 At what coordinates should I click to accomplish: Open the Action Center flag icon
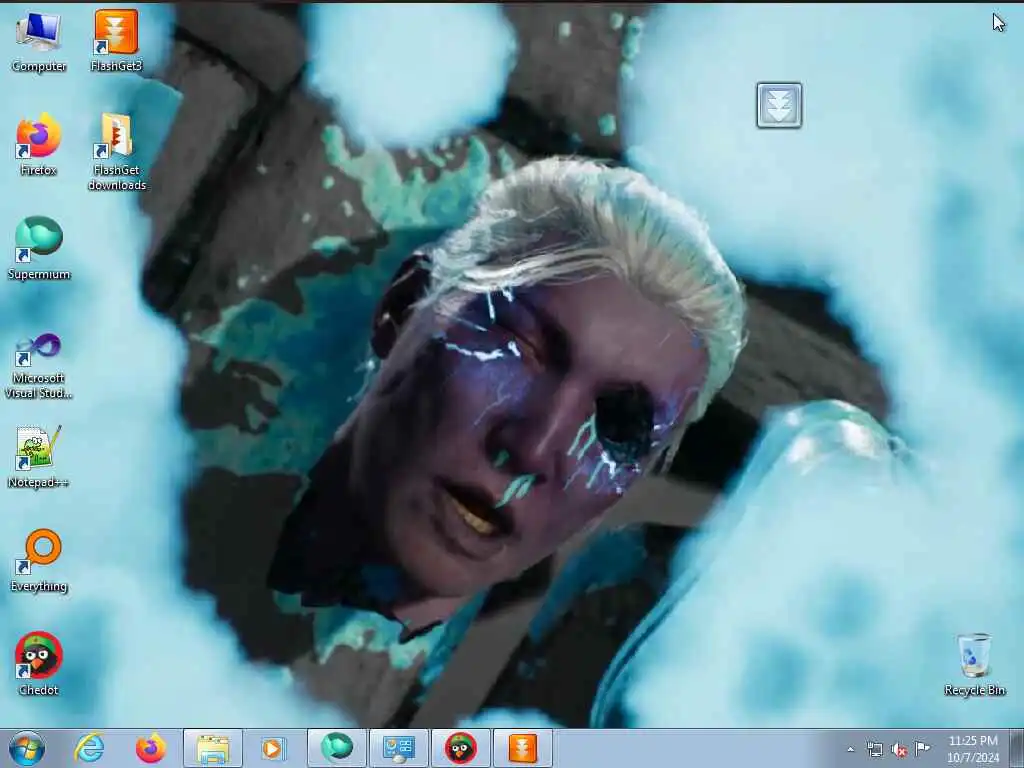pyautogui.click(x=923, y=748)
